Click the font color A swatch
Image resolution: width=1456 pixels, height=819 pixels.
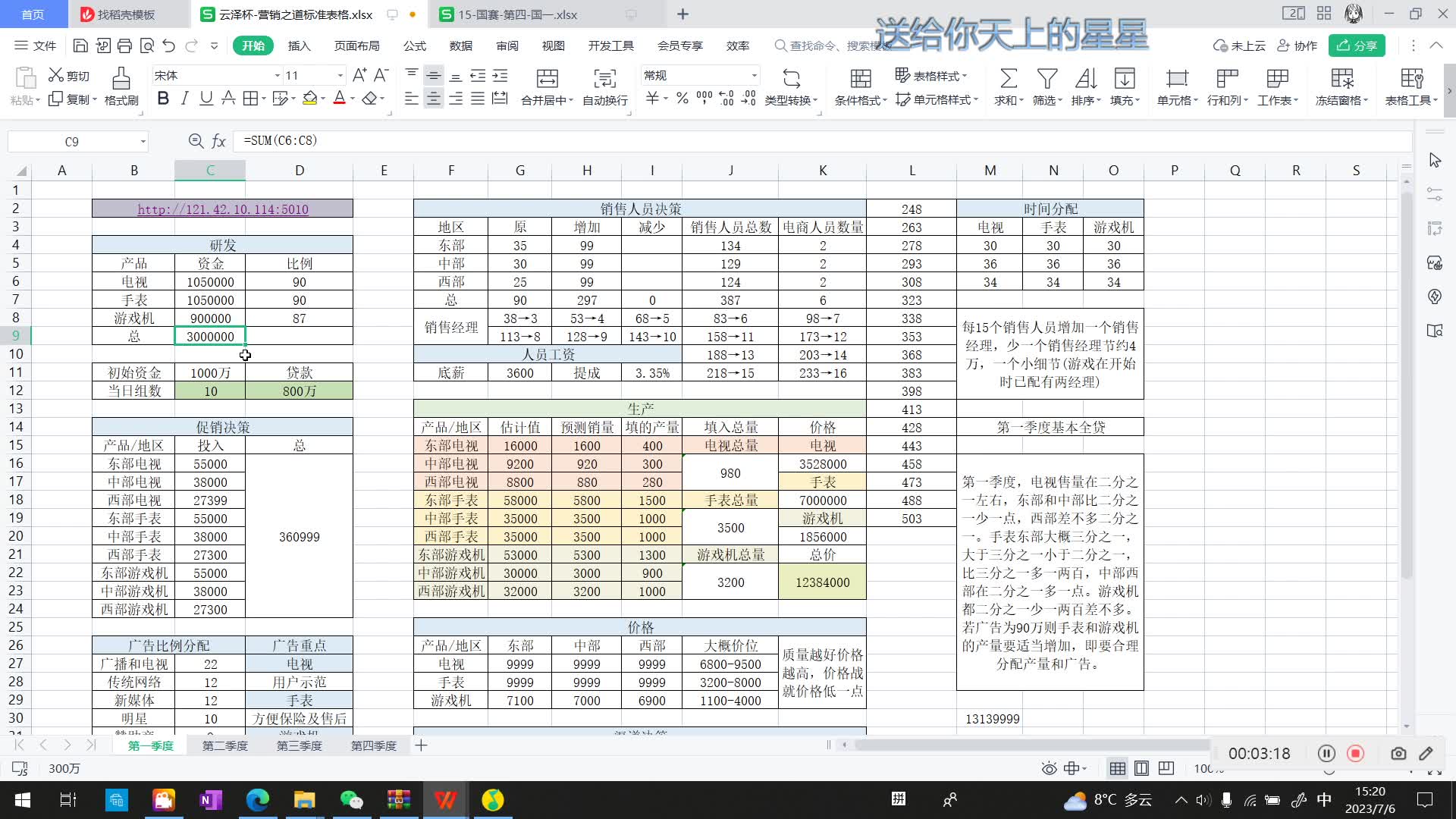coord(339,99)
